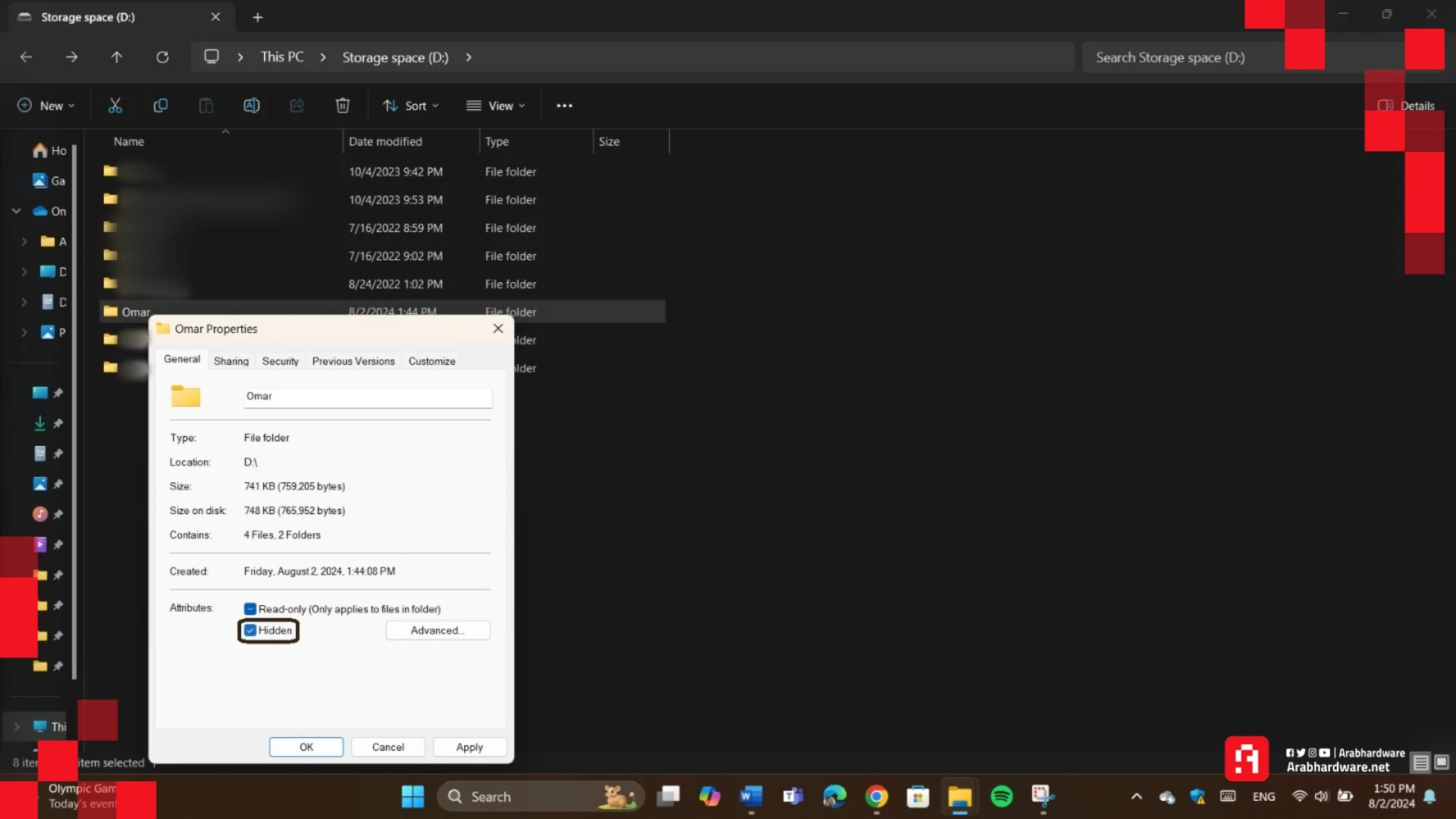1456x819 pixels.
Task: Open the Previous Versions tab
Action: [x=353, y=361]
